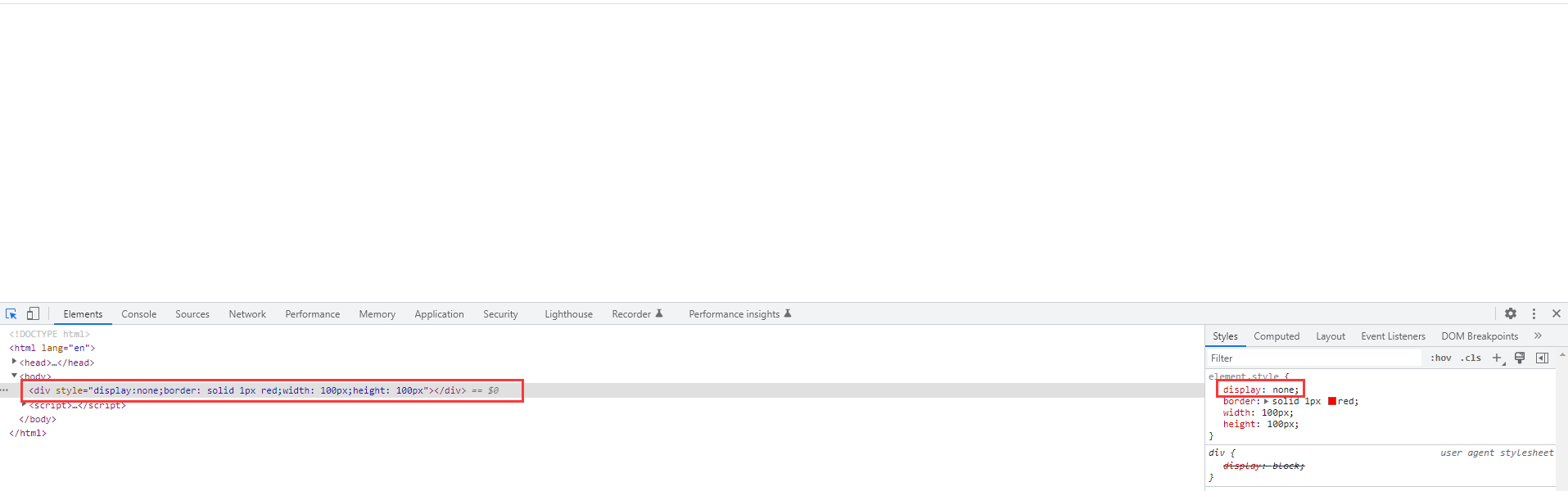Open the DevTools three-dot customize menu
The image size is (1568, 491).
coord(1534,313)
